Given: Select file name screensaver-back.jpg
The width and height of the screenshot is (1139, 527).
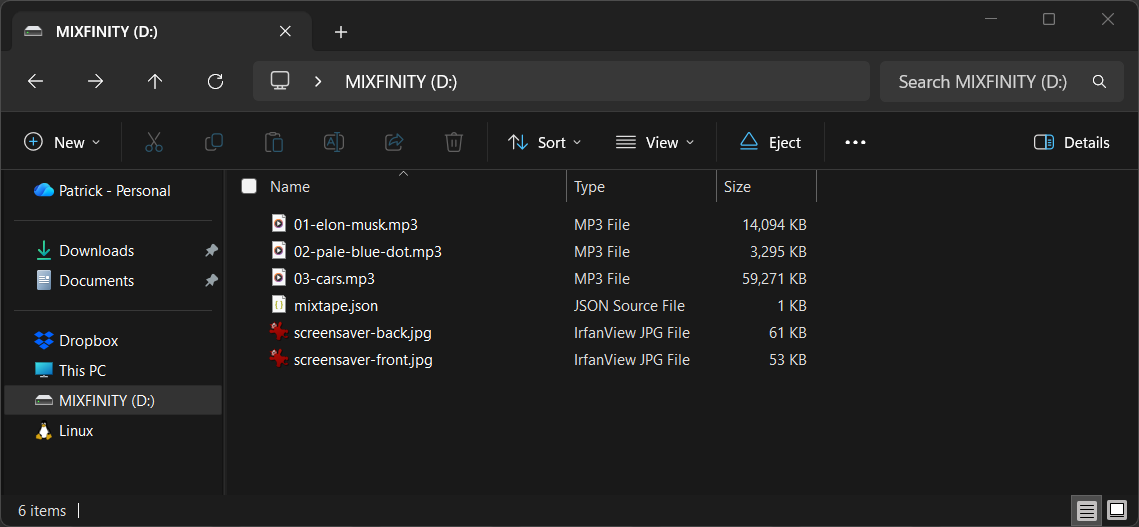Looking at the screenshot, I should 362,333.
